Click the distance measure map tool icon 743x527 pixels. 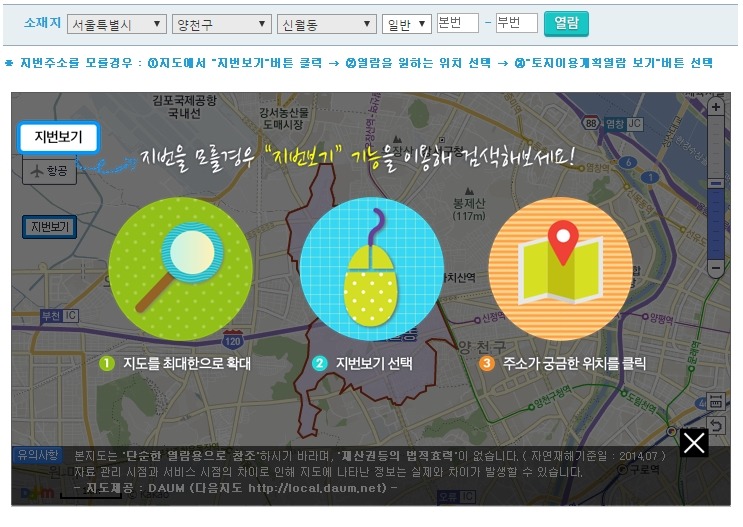[x=716, y=401]
